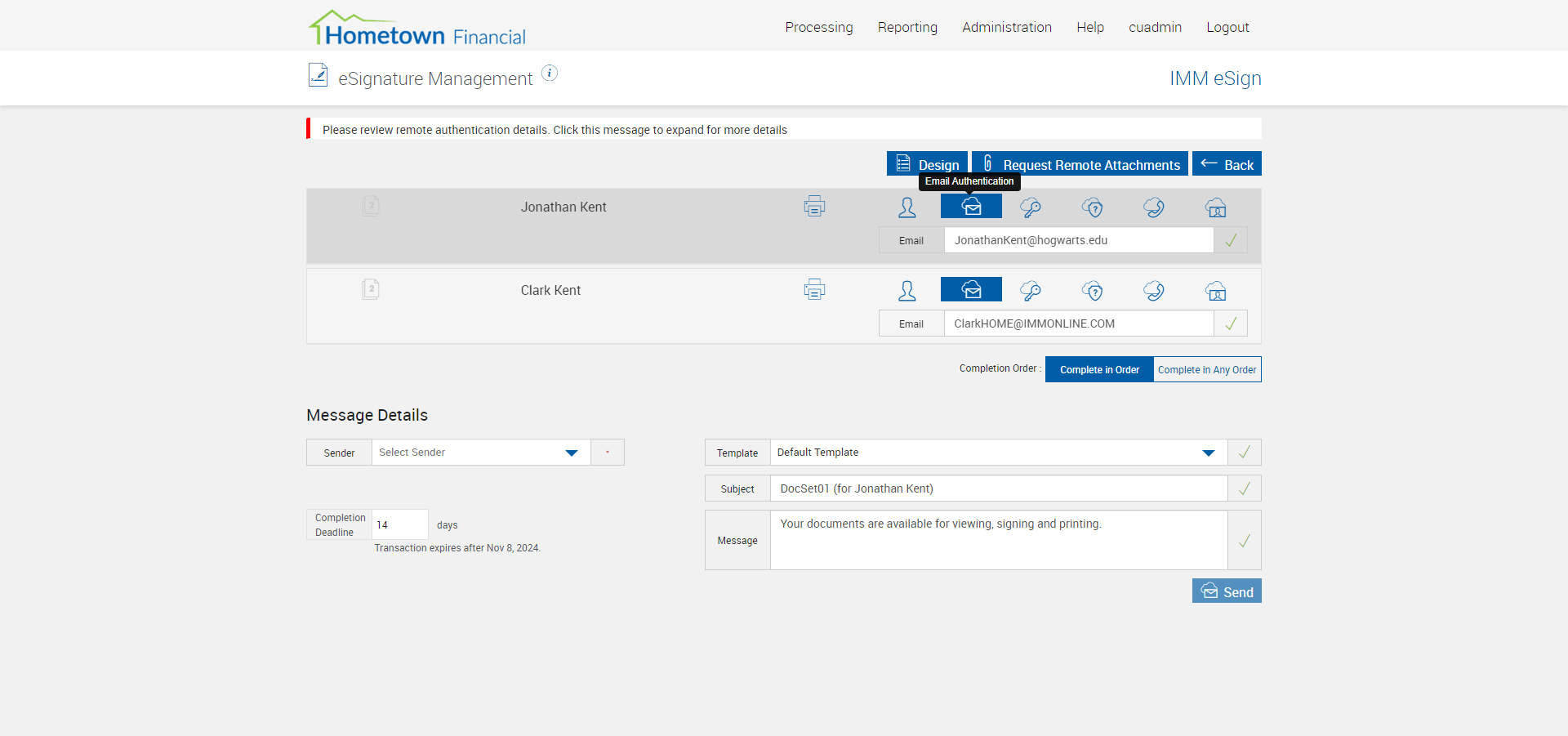1568x736 pixels.
Task: Click the Back button
Action: pos(1227,164)
